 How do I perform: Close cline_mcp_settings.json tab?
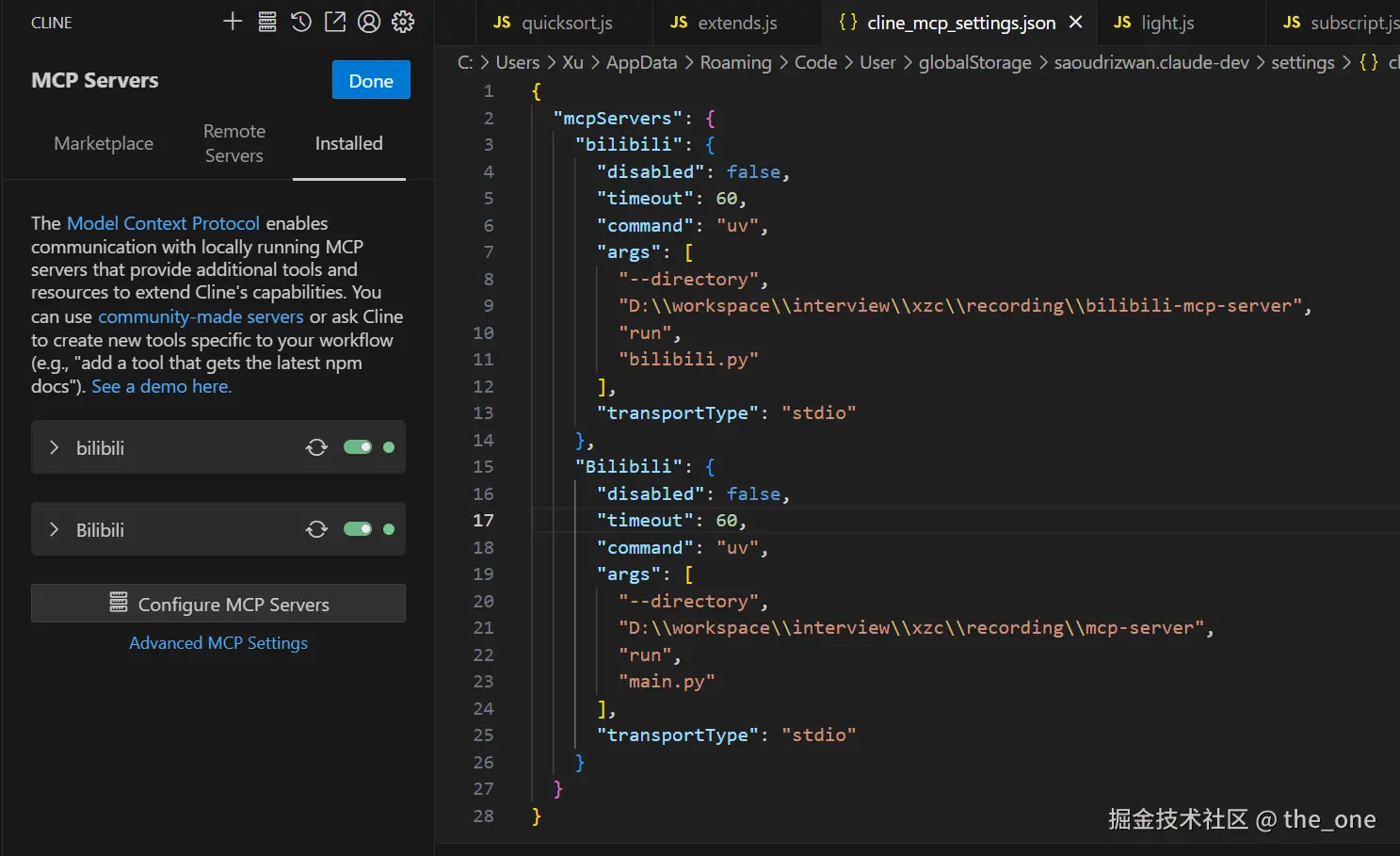click(1075, 22)
